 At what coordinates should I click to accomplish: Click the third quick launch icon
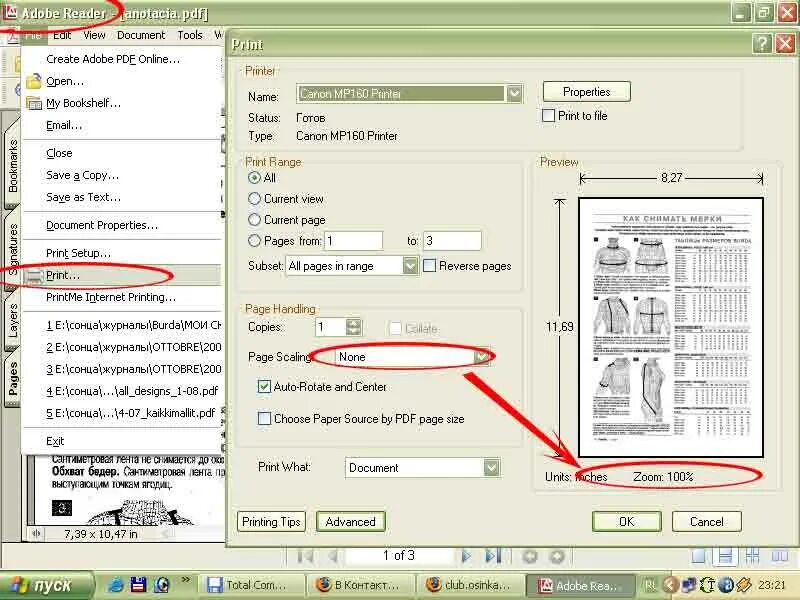pos(161,585)
